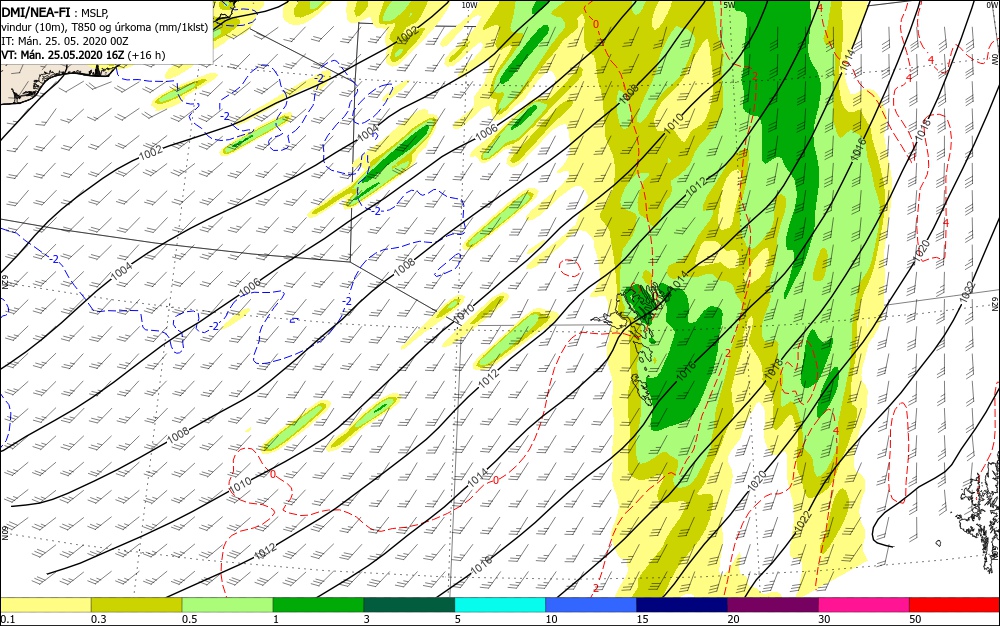1000x626 pixels.
Task: Click the '50' legend value label
Action: coord(915,619)
